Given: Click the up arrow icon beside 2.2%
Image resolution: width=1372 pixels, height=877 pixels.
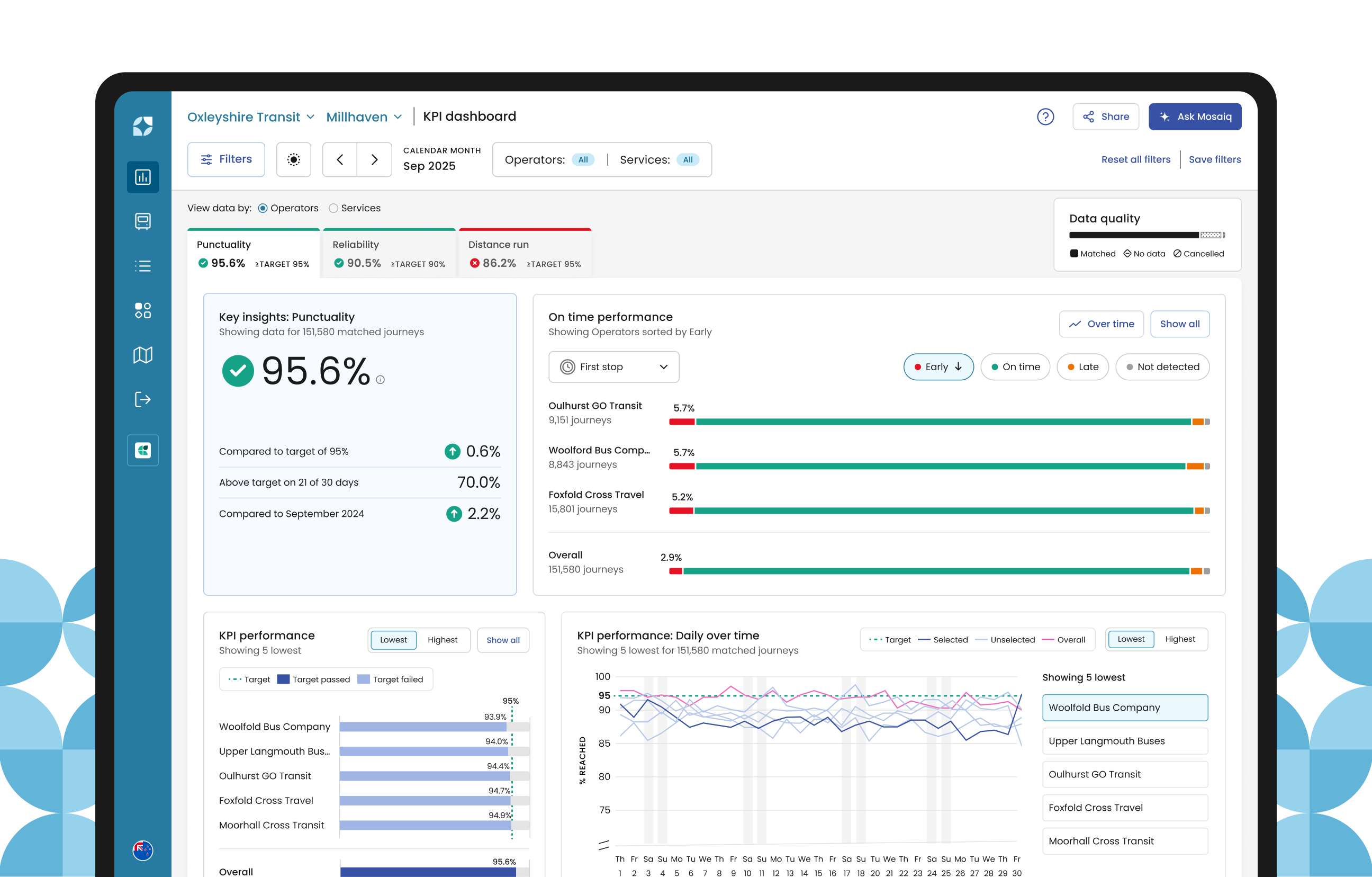Looking at the screenshot, I should [454, 514].
